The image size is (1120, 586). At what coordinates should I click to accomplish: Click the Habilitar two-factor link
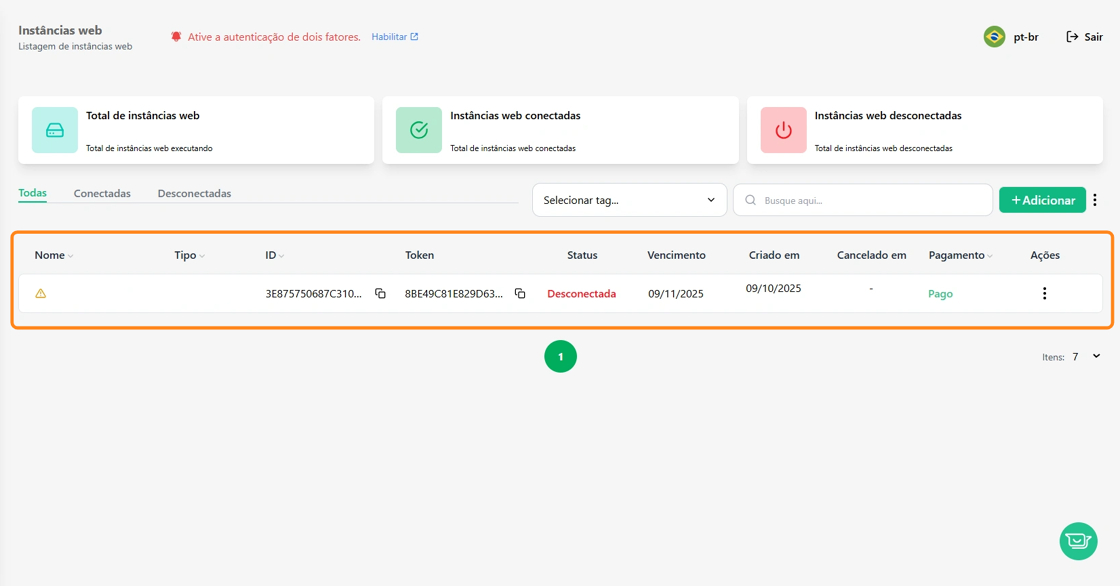394,37
